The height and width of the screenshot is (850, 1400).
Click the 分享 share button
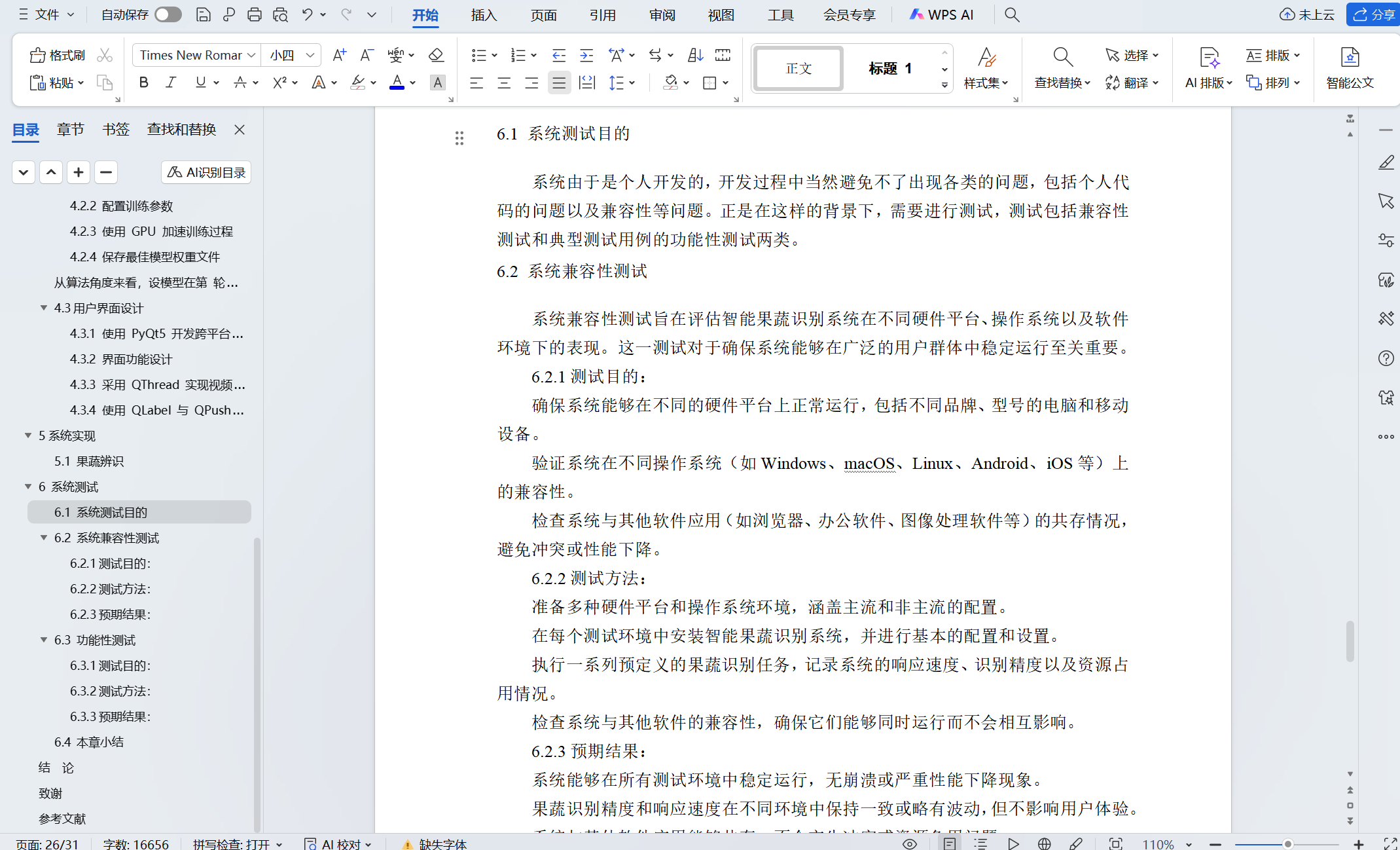(1374, 14)
